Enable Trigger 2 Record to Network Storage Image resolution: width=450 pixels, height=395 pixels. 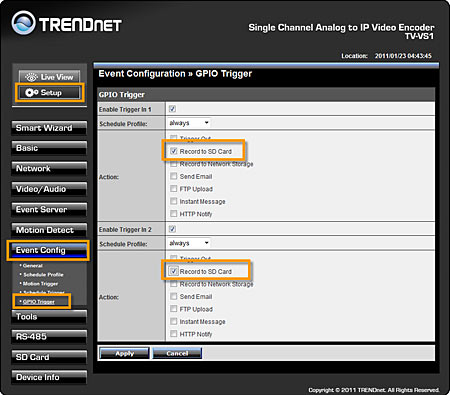click(x=173, y=284)
